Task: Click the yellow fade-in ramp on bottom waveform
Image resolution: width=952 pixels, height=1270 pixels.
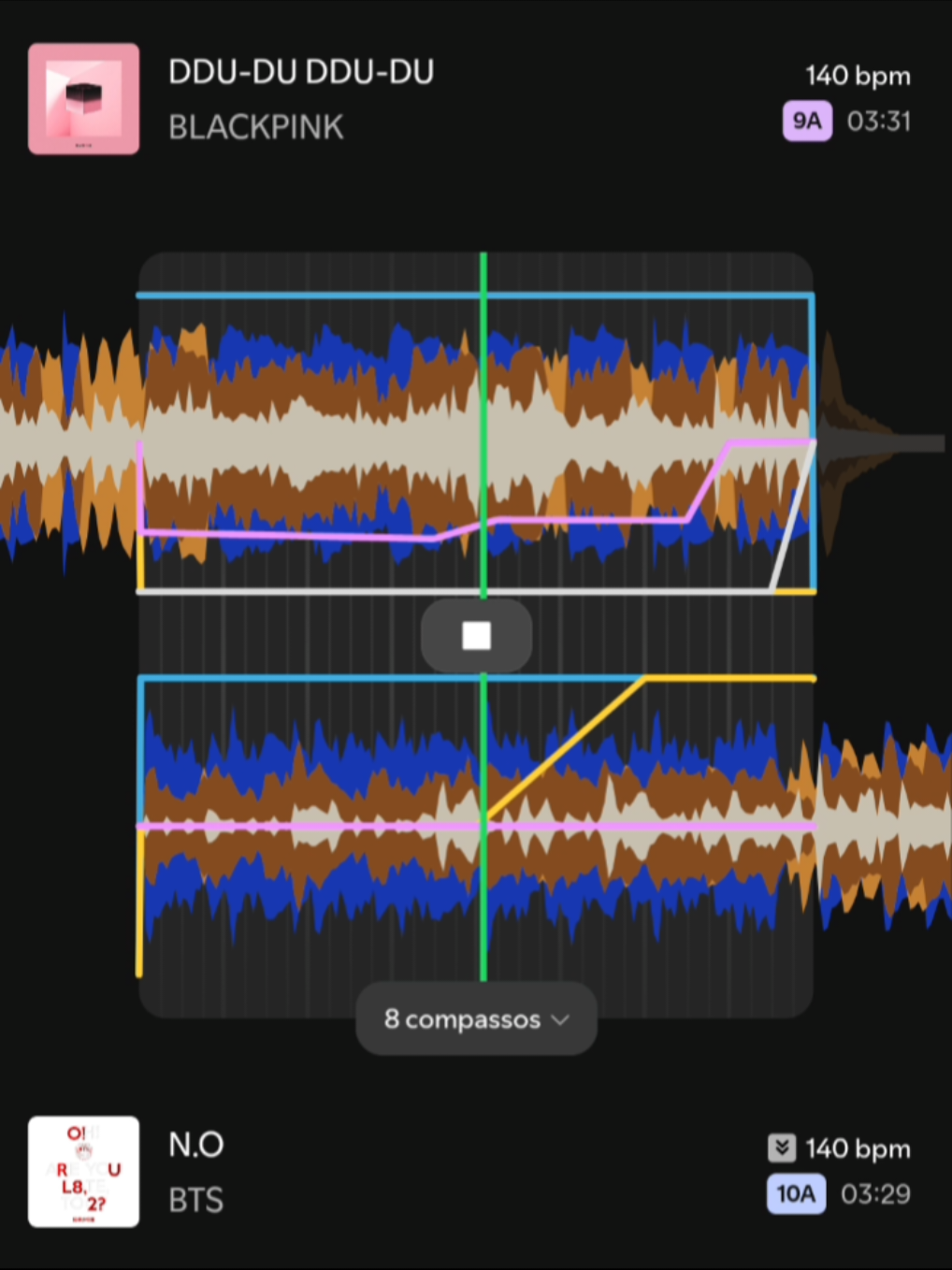Action: click(x=566, y=748)
